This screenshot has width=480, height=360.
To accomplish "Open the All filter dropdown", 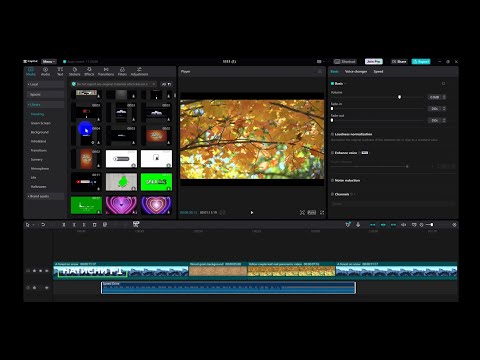I will 166,84.
